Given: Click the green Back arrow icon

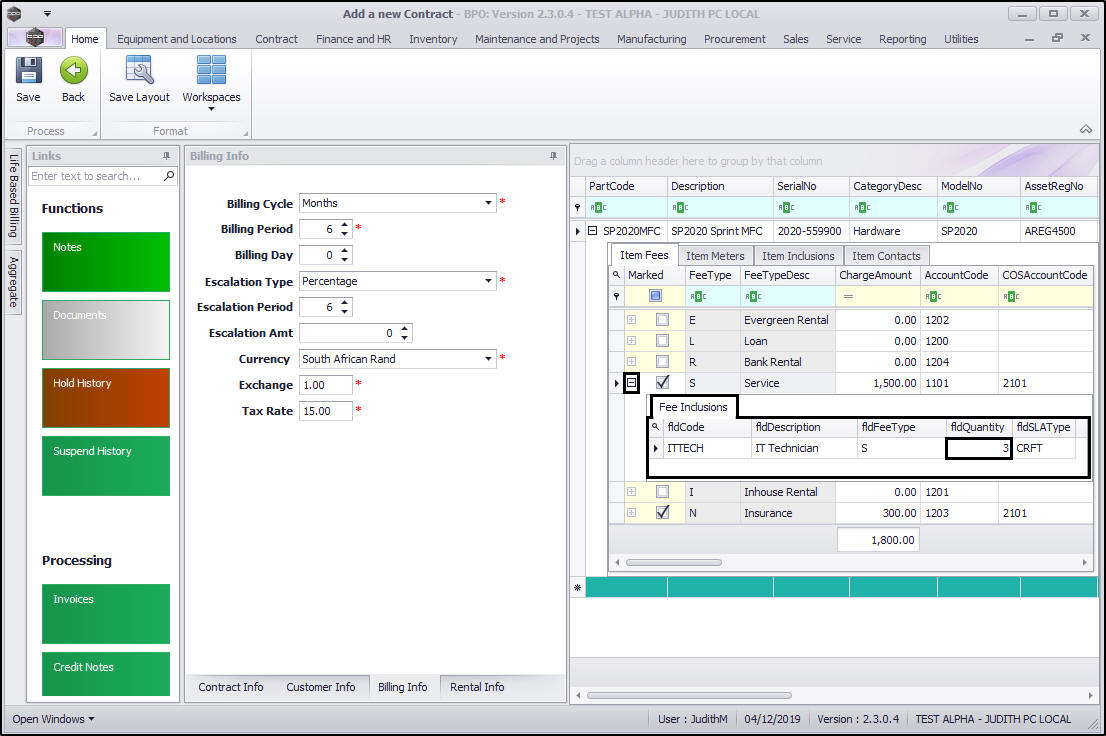Looking at the screenshot, I should pos(73,71).
